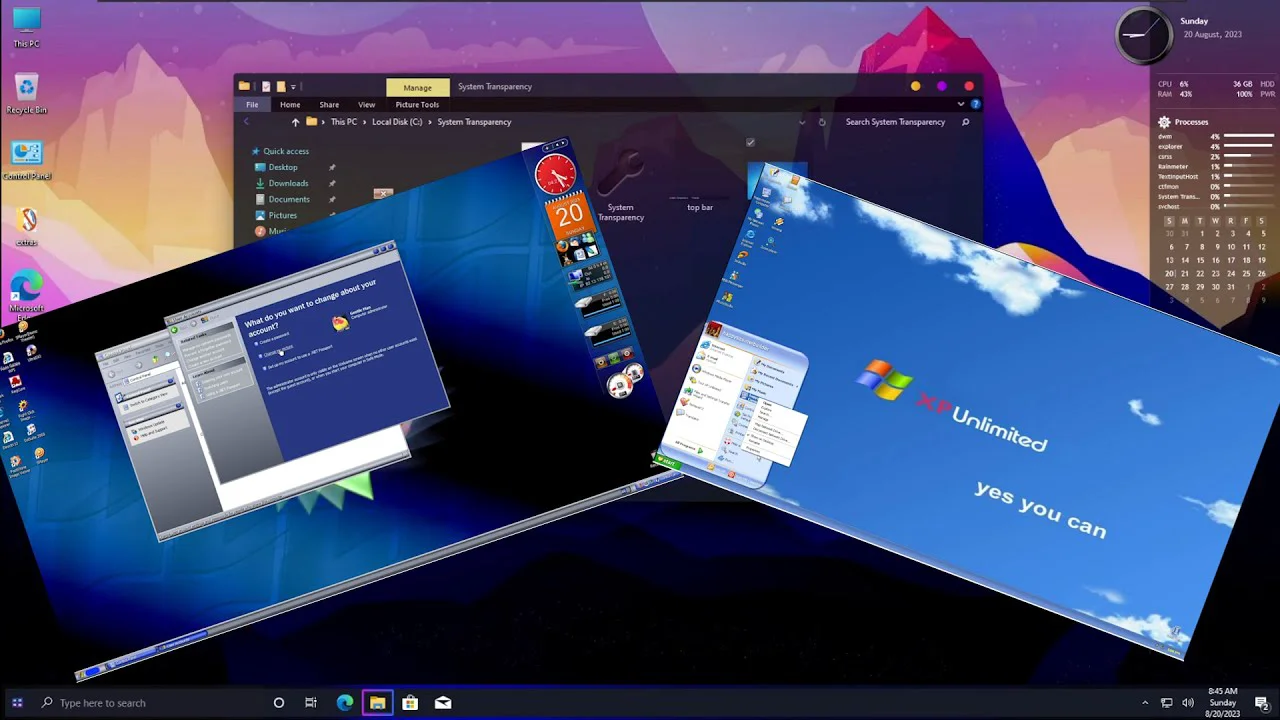Click the Task View taskbar icon
This screenshot has width=1280, height=720.
(311, 703)
